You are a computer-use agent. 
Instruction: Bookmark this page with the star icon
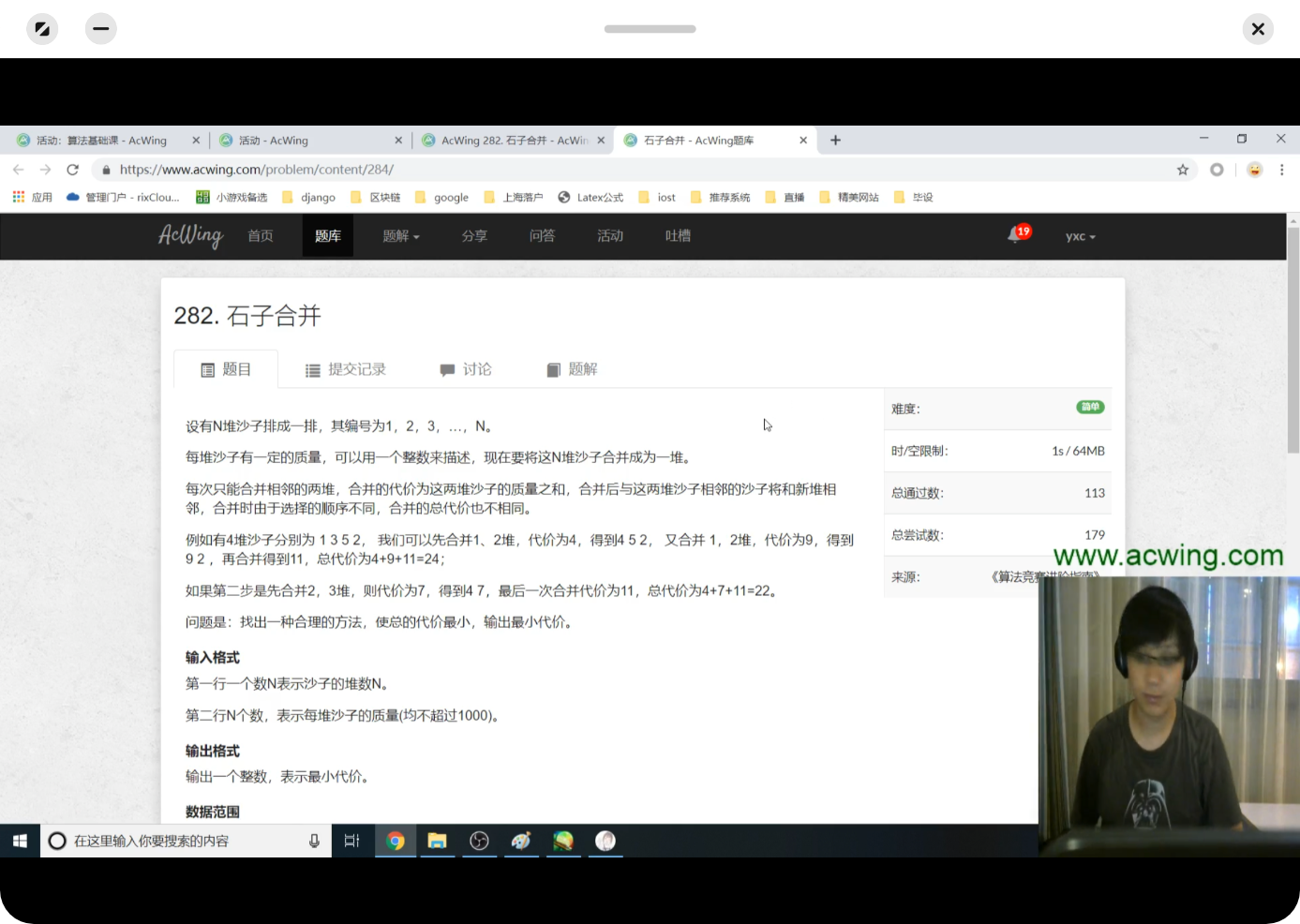coord(1183,170)
